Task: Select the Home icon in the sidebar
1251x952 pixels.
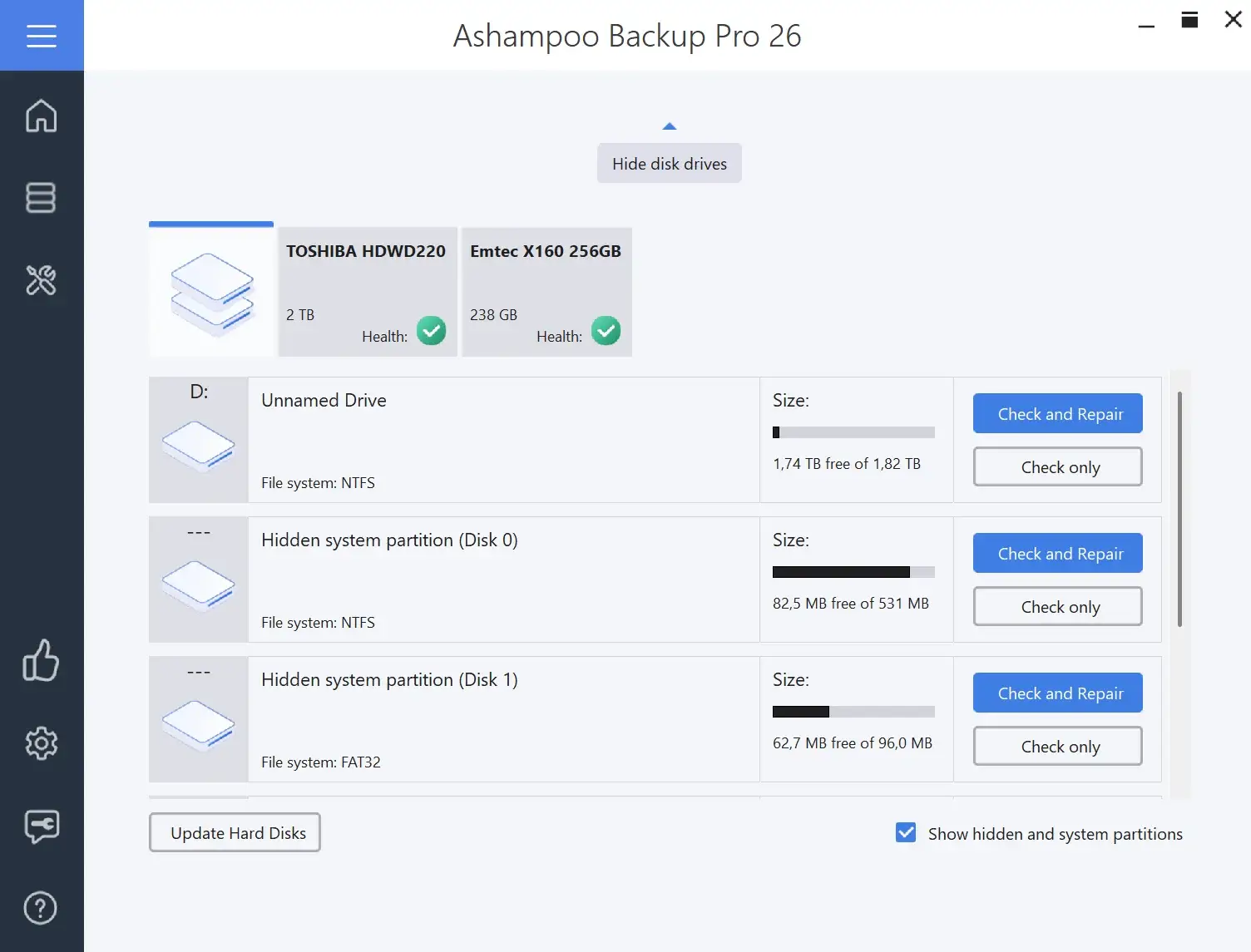Action: point(42,116)
